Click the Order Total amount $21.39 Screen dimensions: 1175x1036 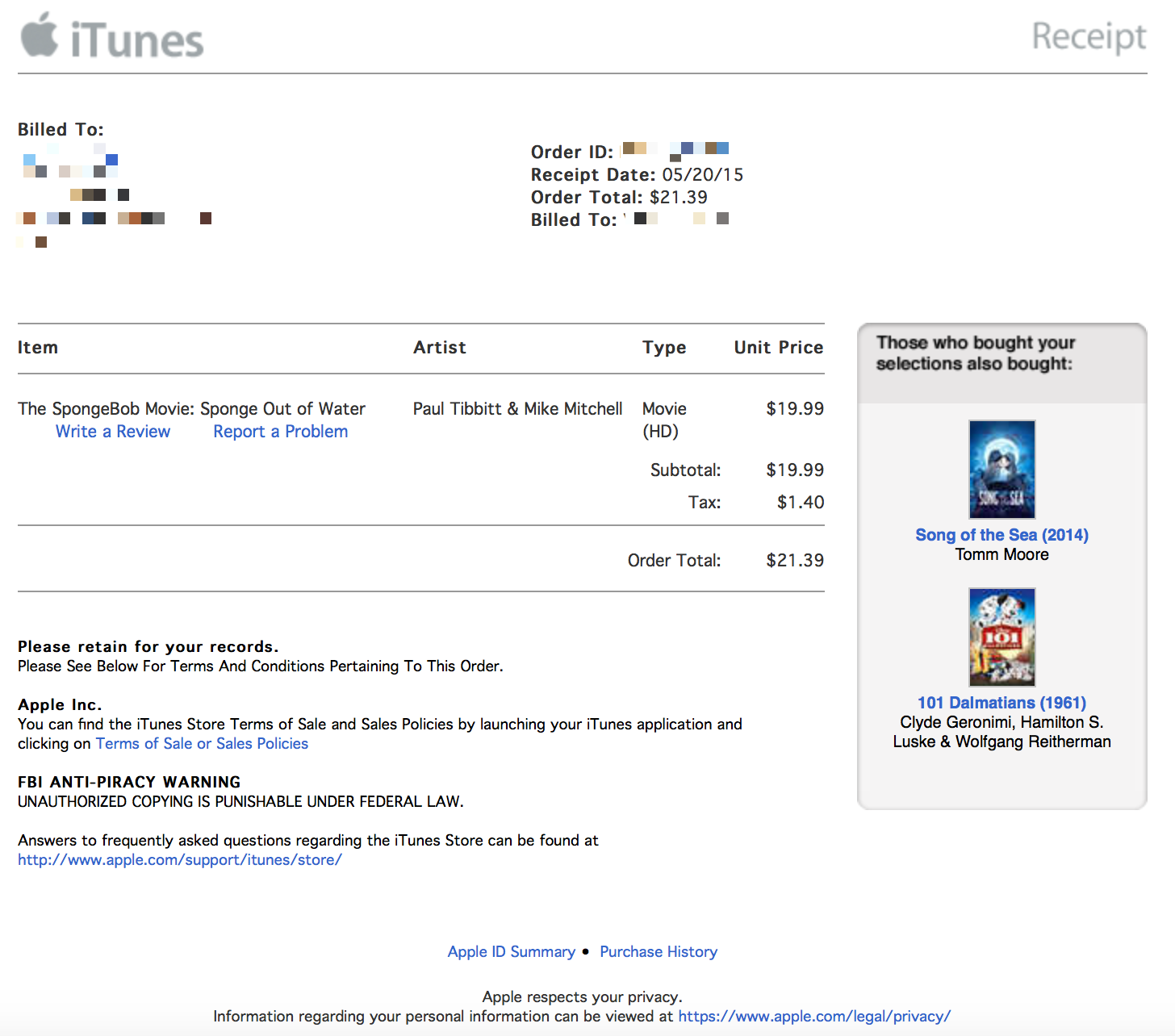click(795, 560)
